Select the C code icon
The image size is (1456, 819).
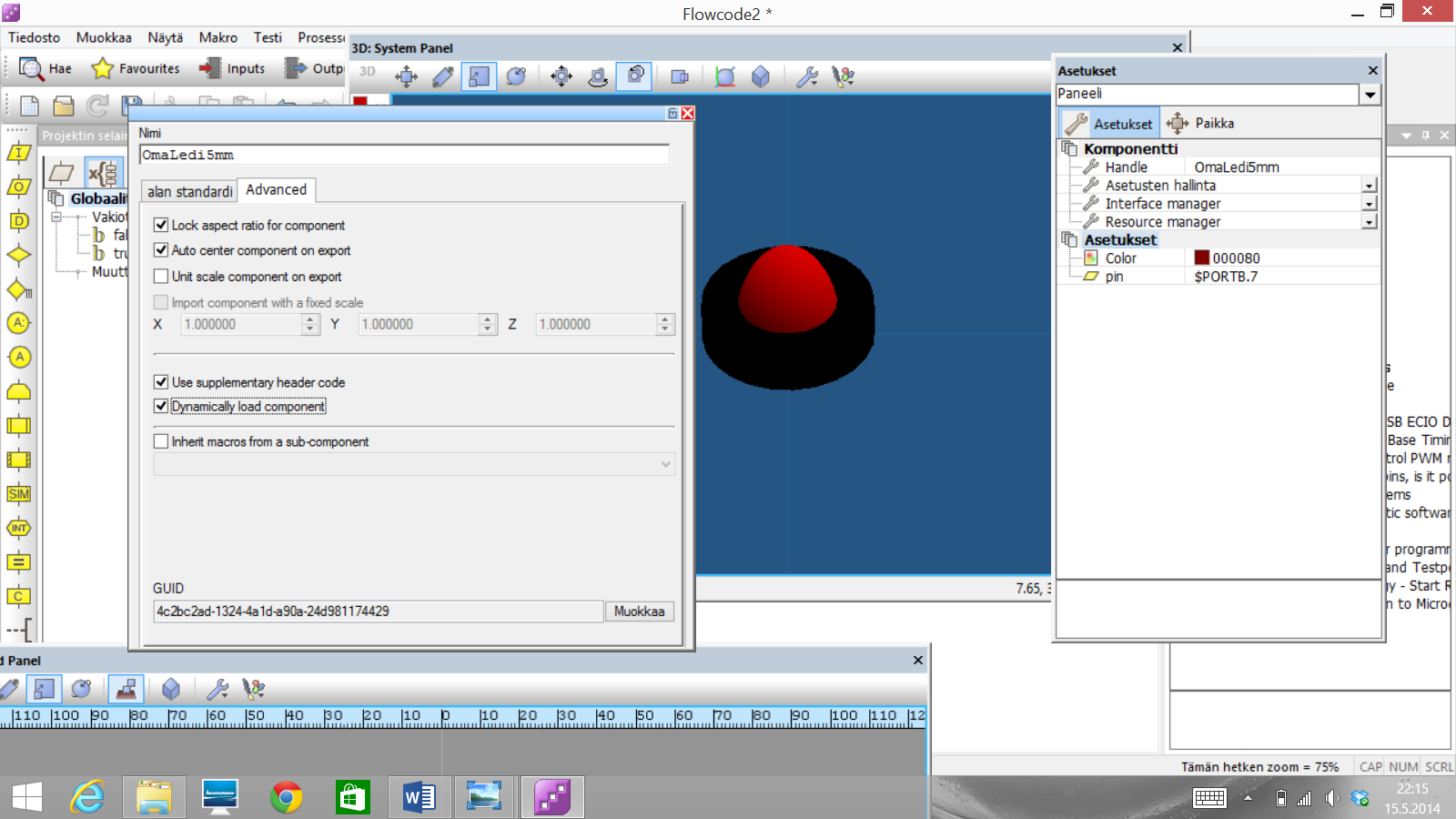pos(19,596)
